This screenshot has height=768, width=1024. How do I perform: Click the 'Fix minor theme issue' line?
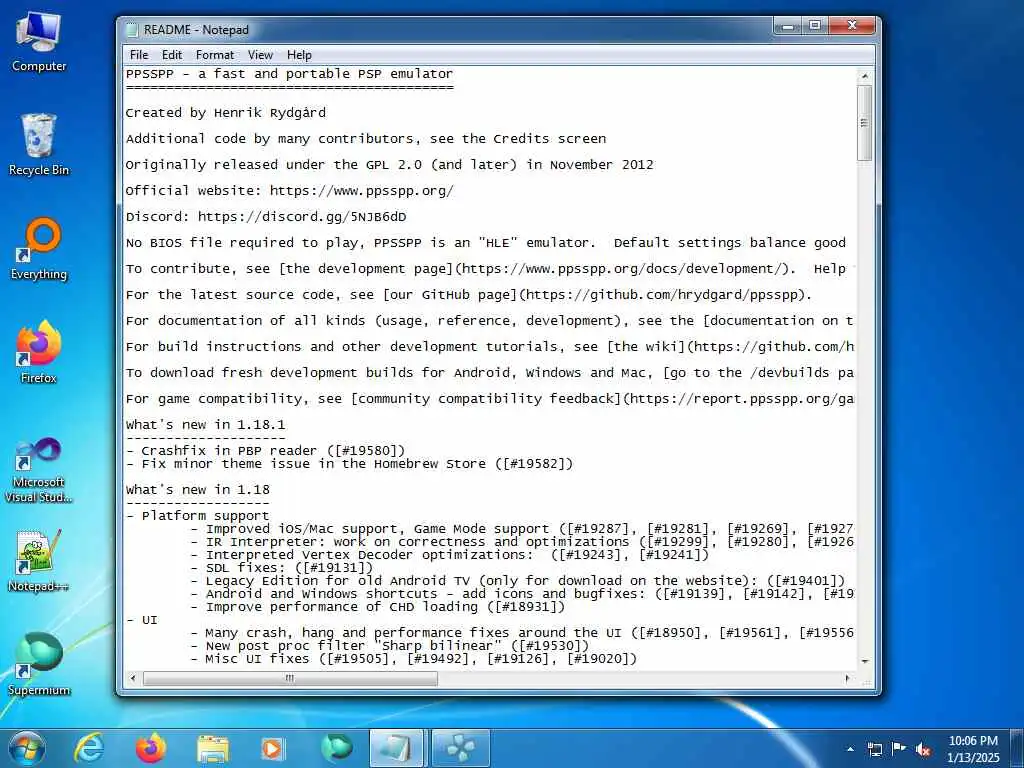349,464
